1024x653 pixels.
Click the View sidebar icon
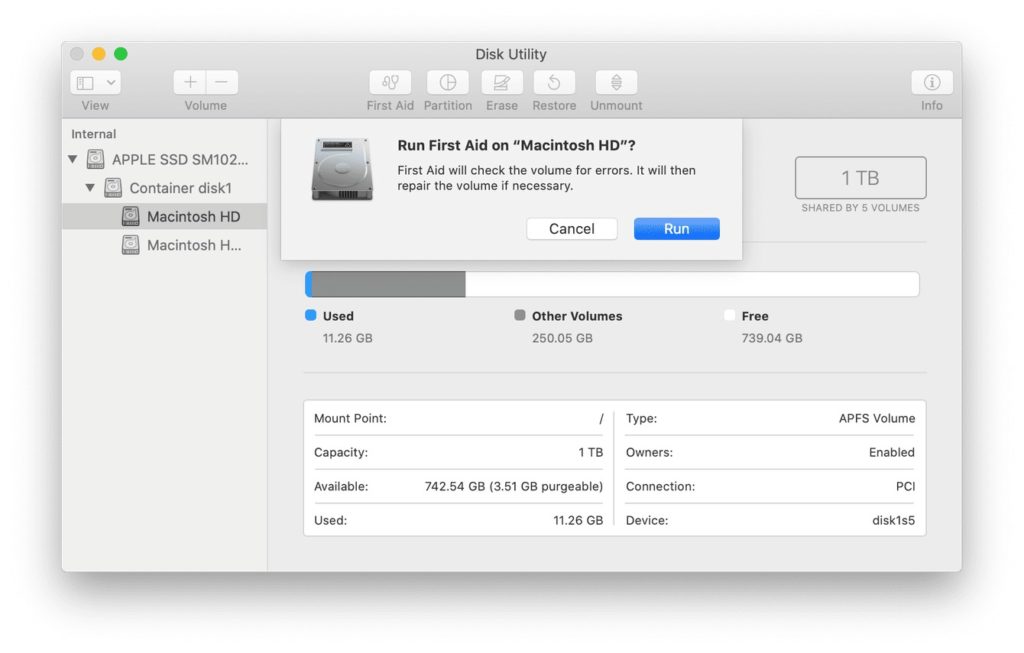point(86,83)
